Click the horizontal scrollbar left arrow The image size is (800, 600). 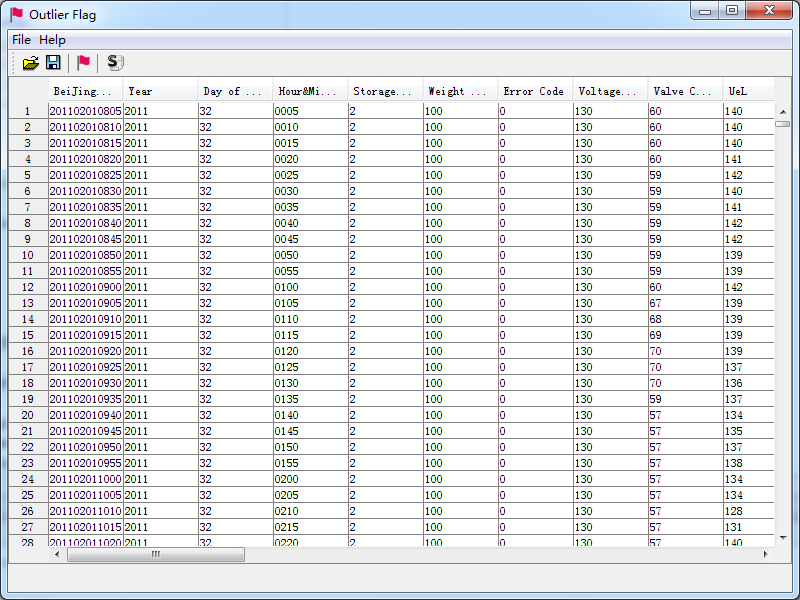tap(57, 554)
